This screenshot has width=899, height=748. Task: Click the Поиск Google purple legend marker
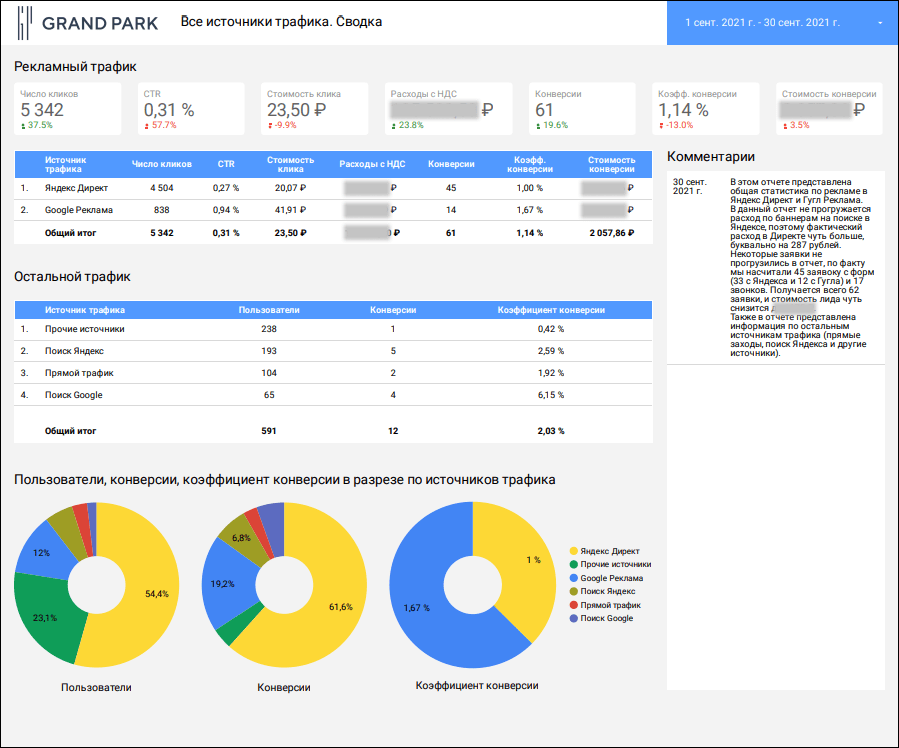click(573, 618)
